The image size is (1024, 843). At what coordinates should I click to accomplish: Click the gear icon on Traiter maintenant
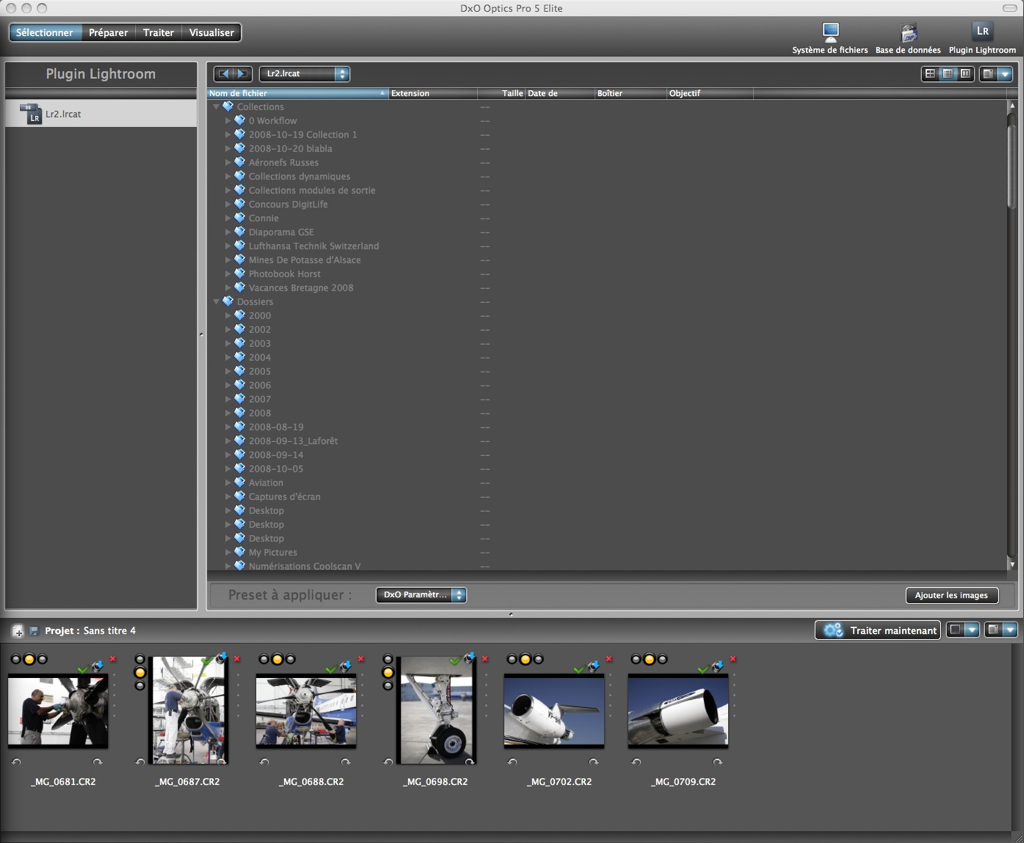[833, 631]
